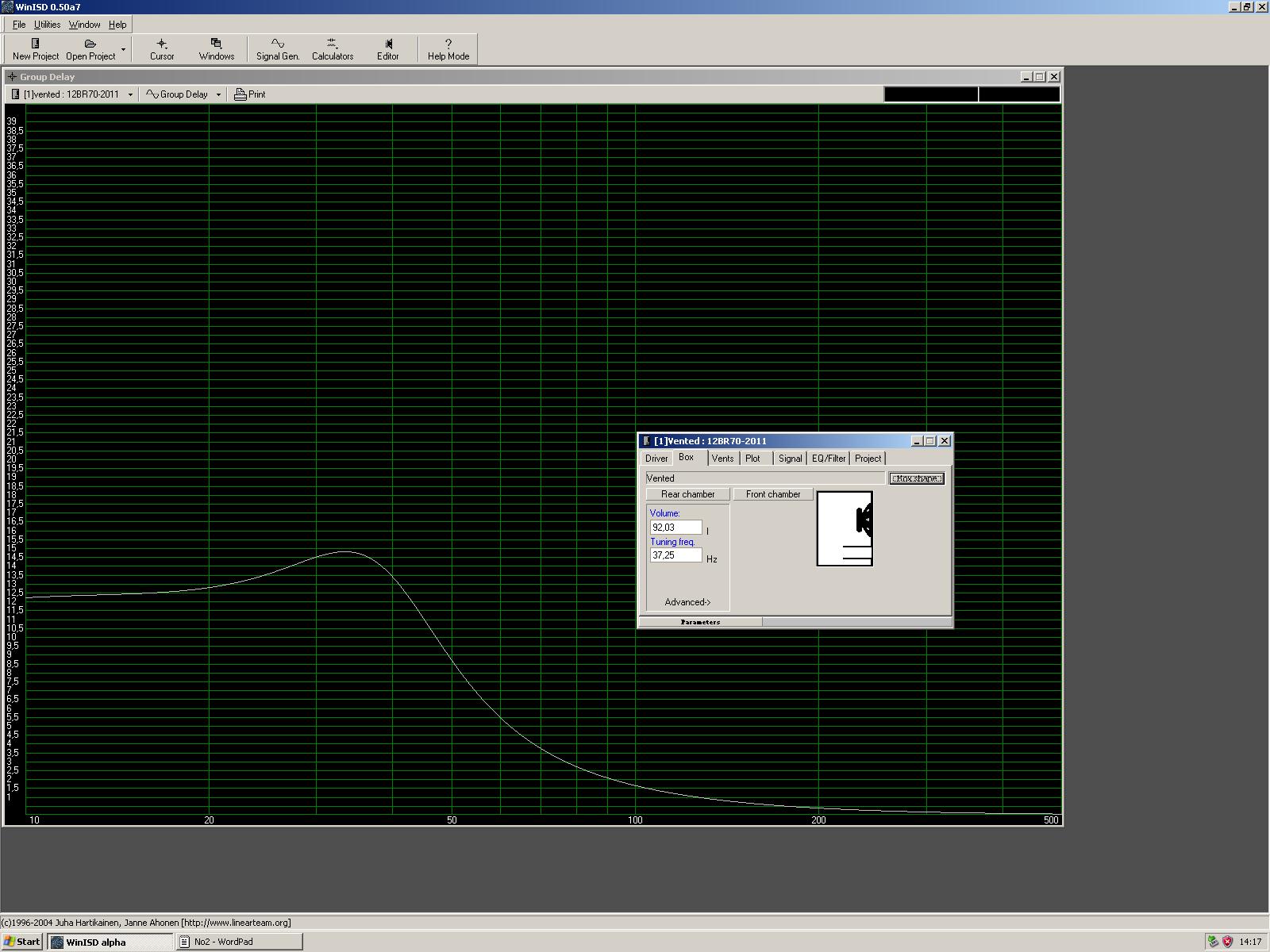Open No2 - WordPad from taskbar
Viewport: 1270px width, 952px height.
239,942
